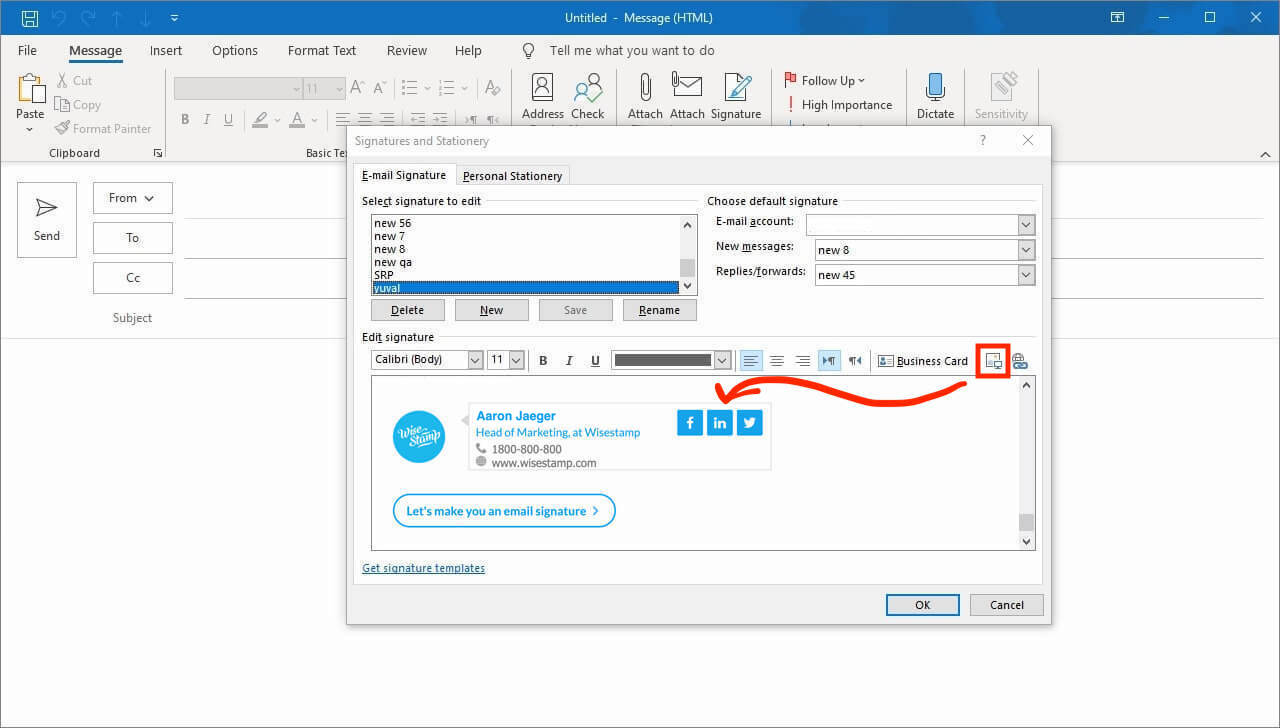Image resolution: width=1280 pixels, height=728 pixels.
Task: Open the Review ribbon tab
Action: pos(407,51)
